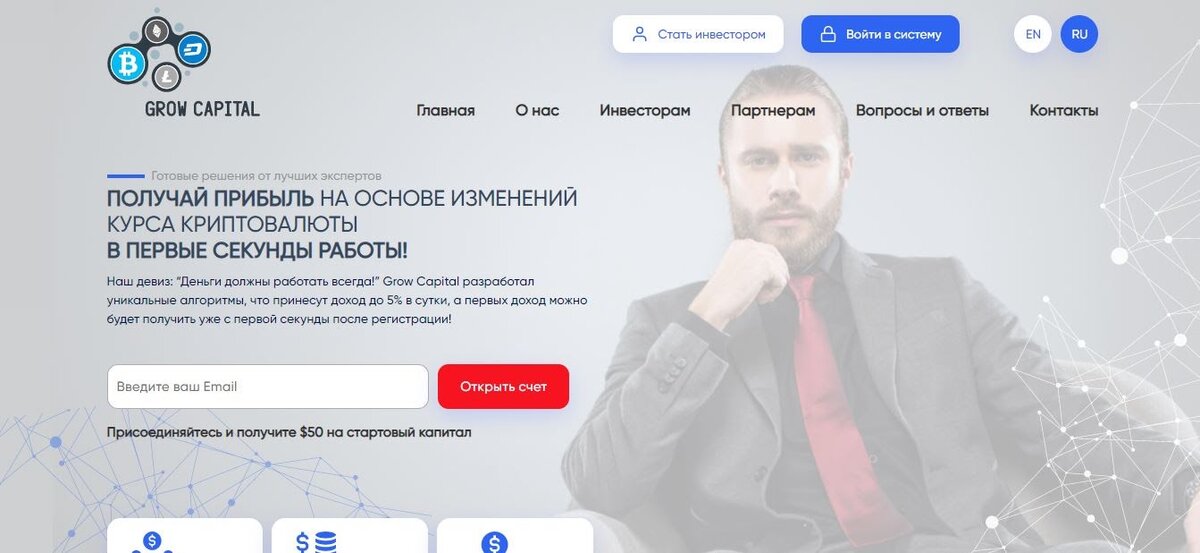Click the user icon in Стать инвестором
Screen dimensions: 1200x553
640,34
